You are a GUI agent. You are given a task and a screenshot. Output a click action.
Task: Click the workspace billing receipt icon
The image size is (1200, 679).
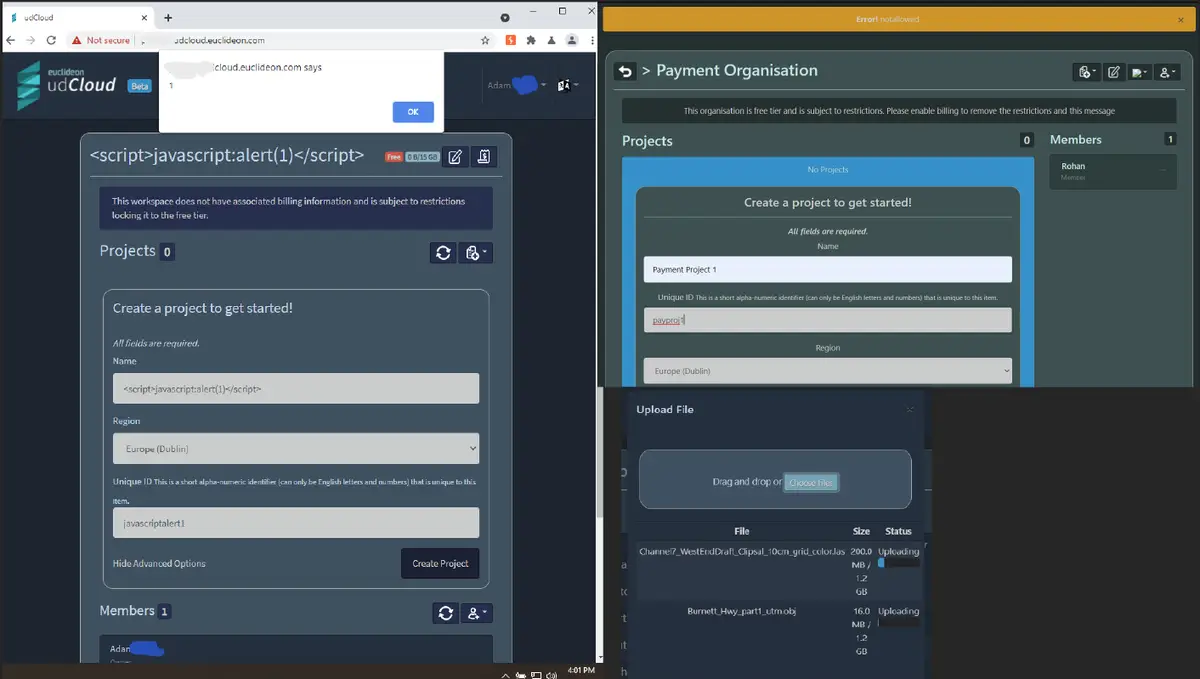(x=483, y=156)
